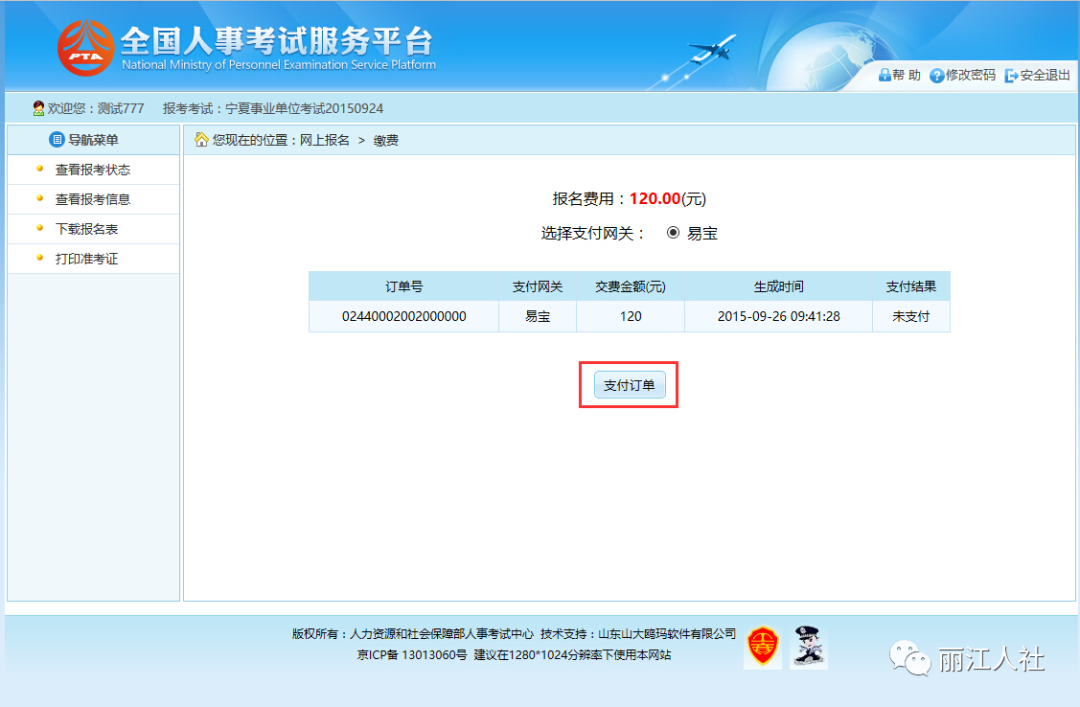This screenshot has height=707, width=1080.
Task: Click the WeChat logo watermark
Action: (909, 658)
